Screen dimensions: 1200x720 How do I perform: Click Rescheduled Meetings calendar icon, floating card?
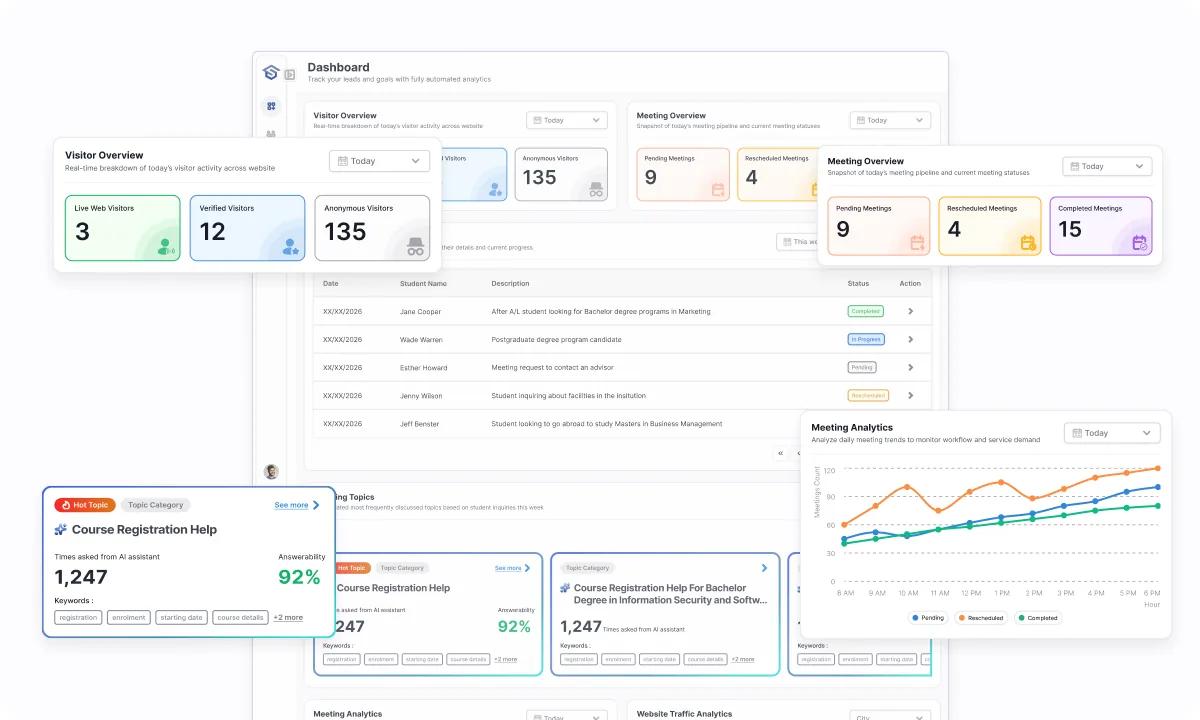(x=1027, y=243)
